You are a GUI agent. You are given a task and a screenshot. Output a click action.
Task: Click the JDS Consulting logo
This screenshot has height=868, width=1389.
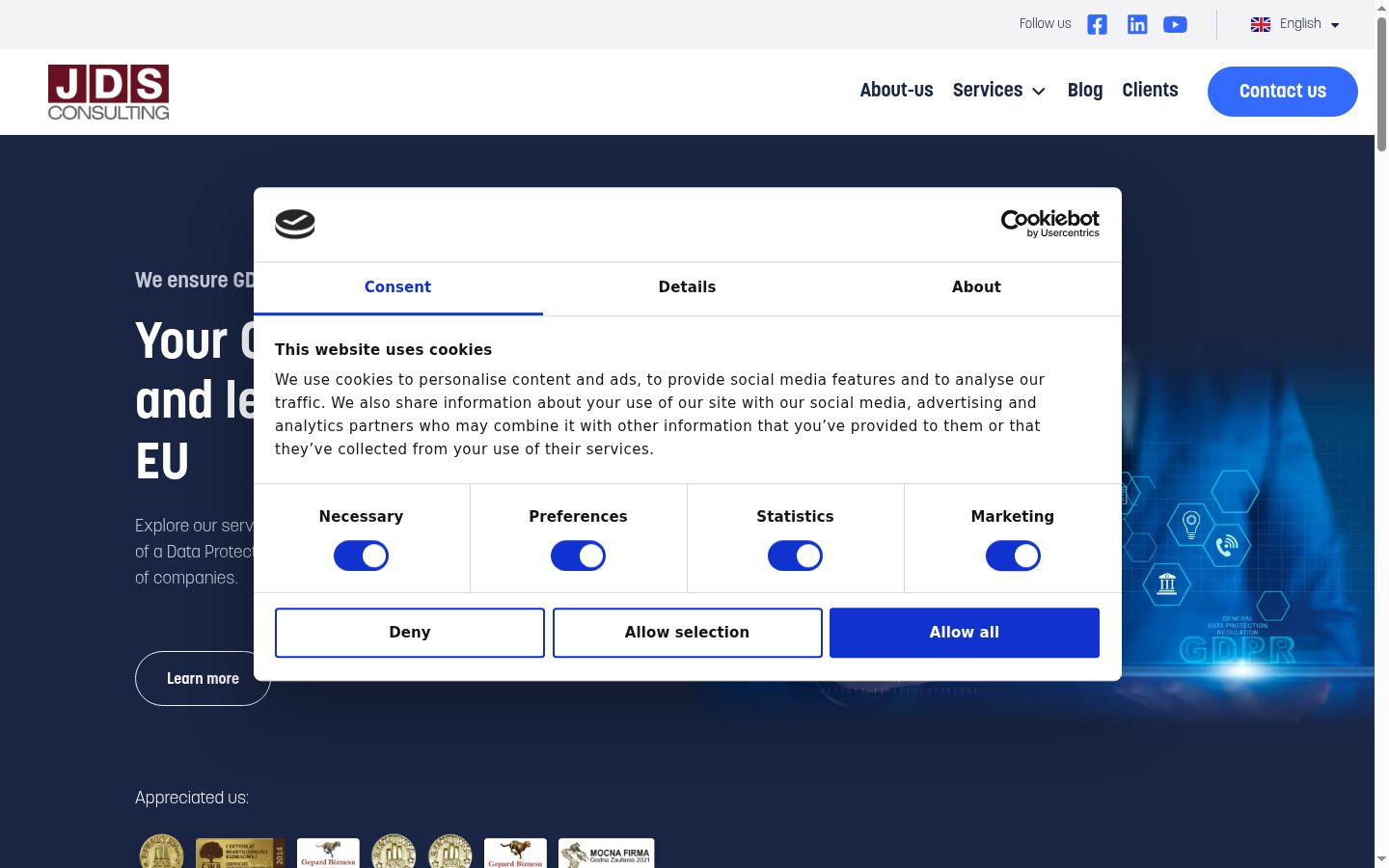[x=108, y=92]
